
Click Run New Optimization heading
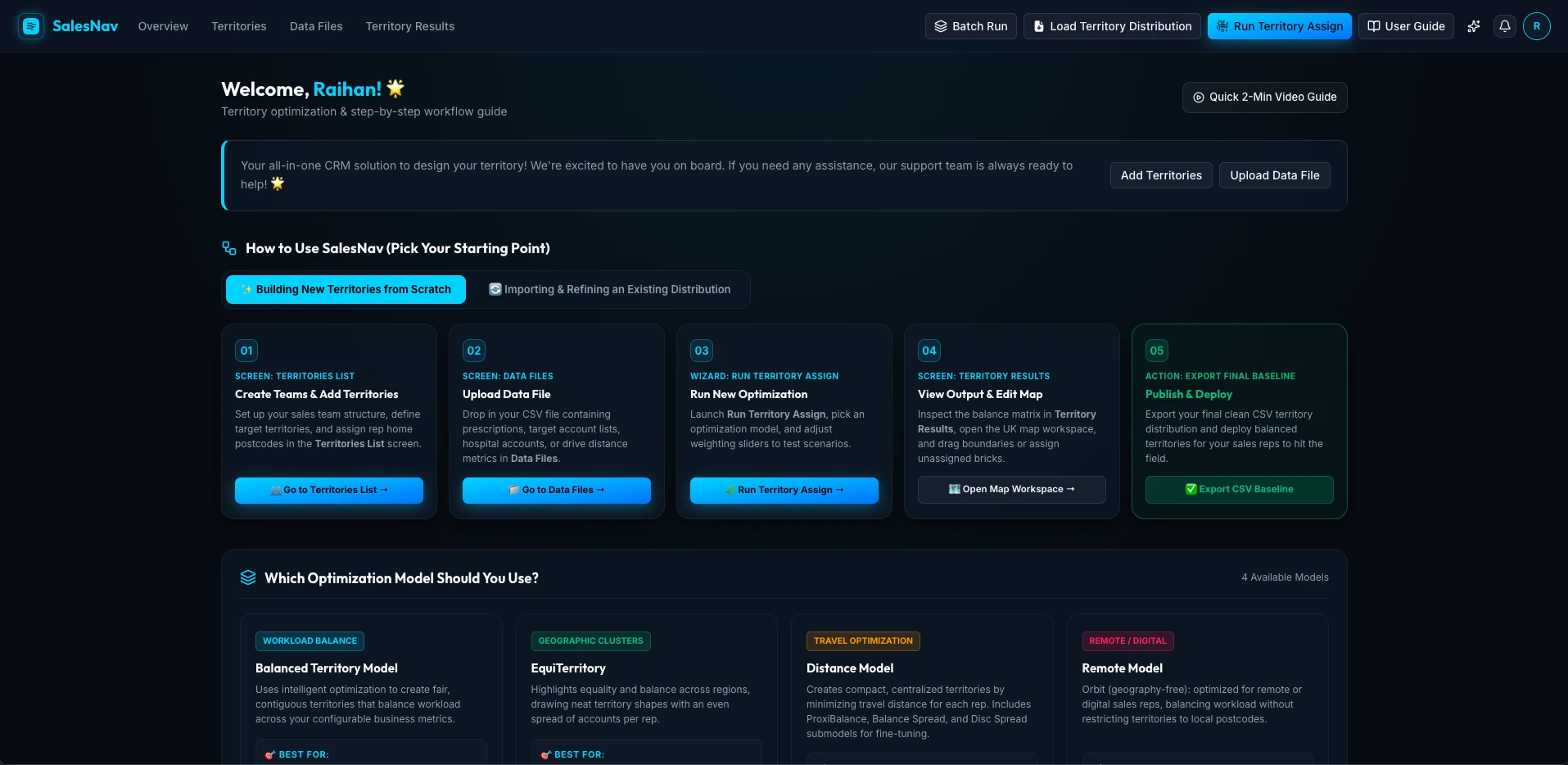(749, 394)
